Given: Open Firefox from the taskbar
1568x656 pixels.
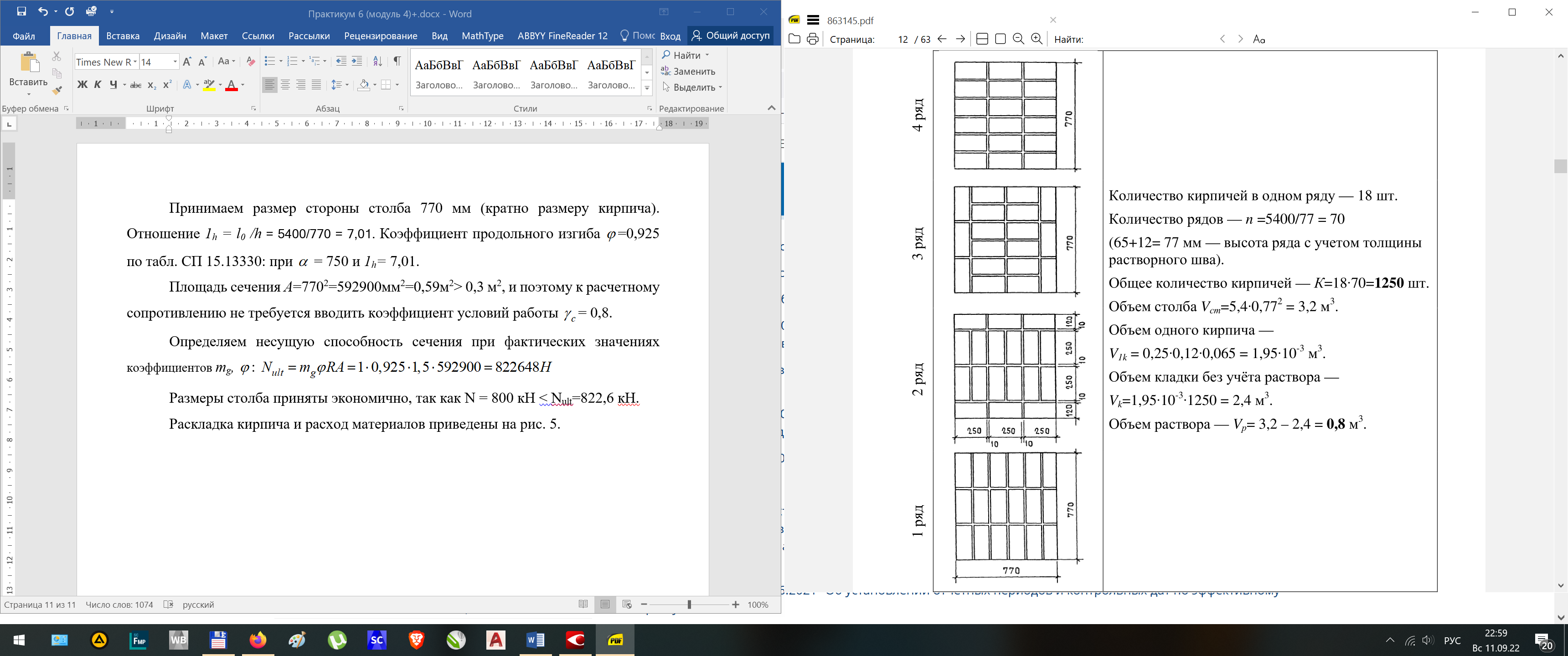Looking at the screenshot, I should [x=258, y=640].
